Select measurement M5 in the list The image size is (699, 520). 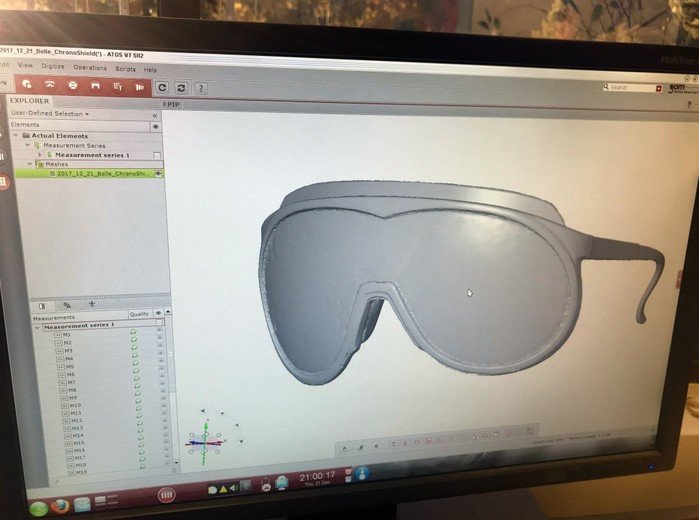coord(68,367)
